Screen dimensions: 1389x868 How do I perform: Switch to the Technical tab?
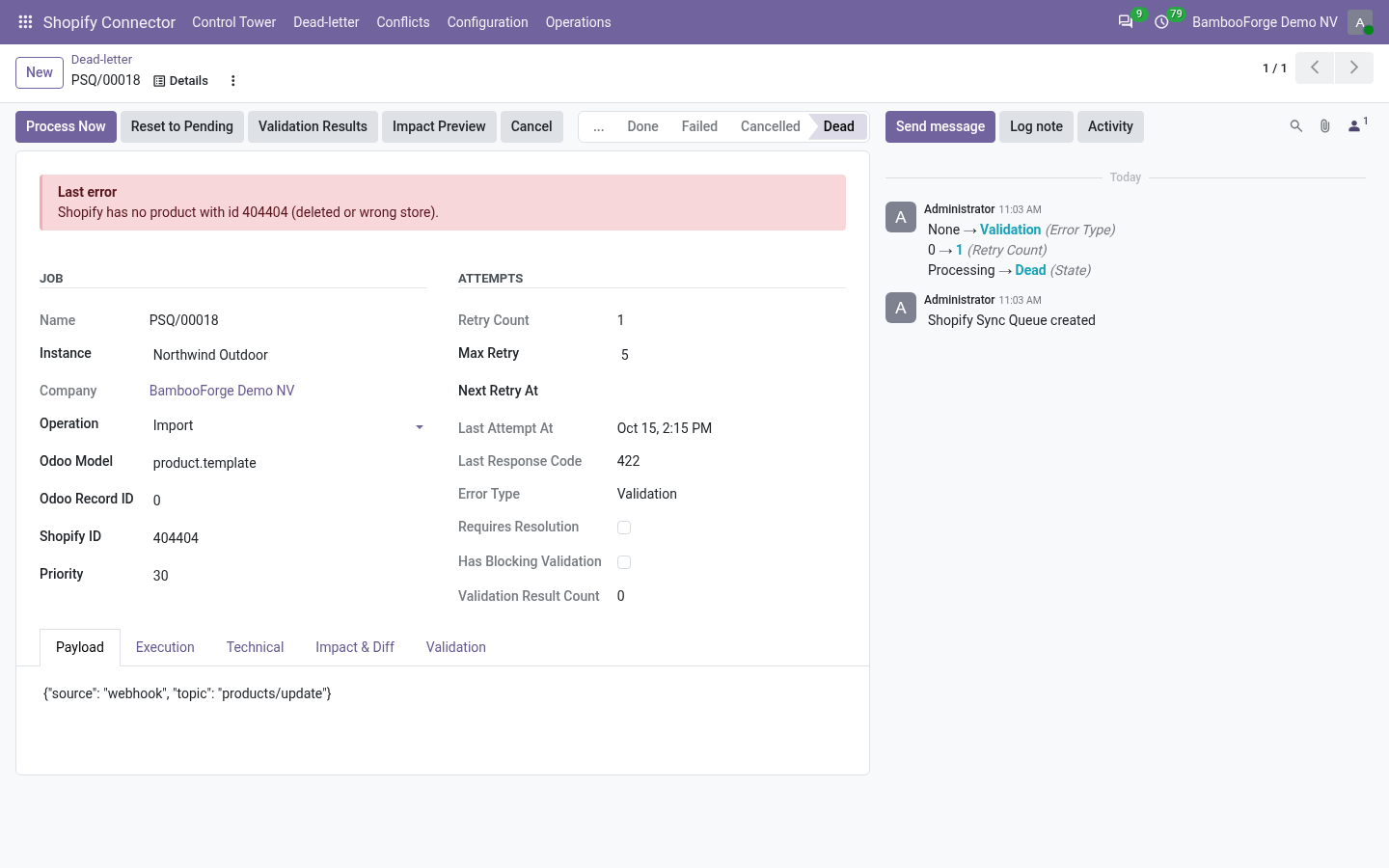255,647
